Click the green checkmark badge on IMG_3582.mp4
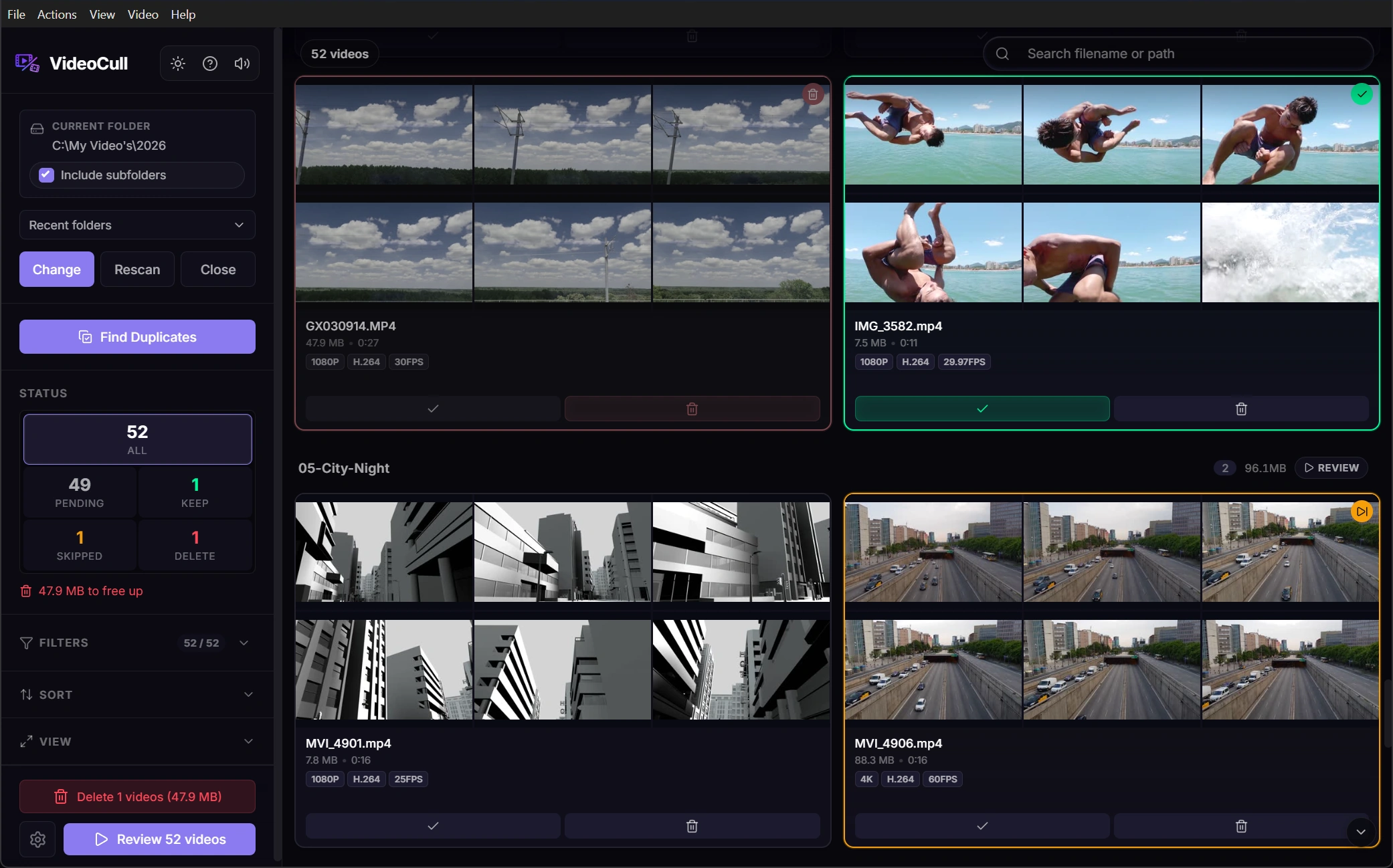The image size is (1393, 868). pyautogui.click(x=1362, y=94)
